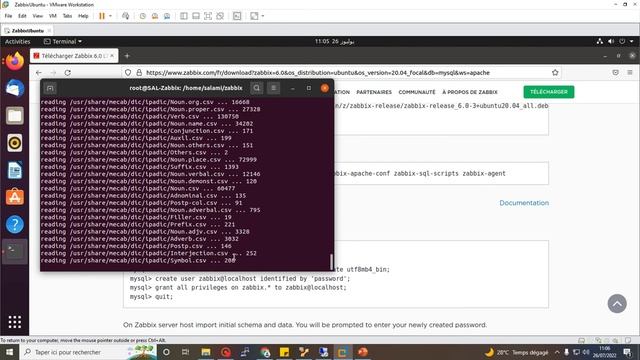This screenshot has width=640, height=360.
Task: Click Send Ctrl+Alt+Del toolbar icon
Action: click(126, 16)
